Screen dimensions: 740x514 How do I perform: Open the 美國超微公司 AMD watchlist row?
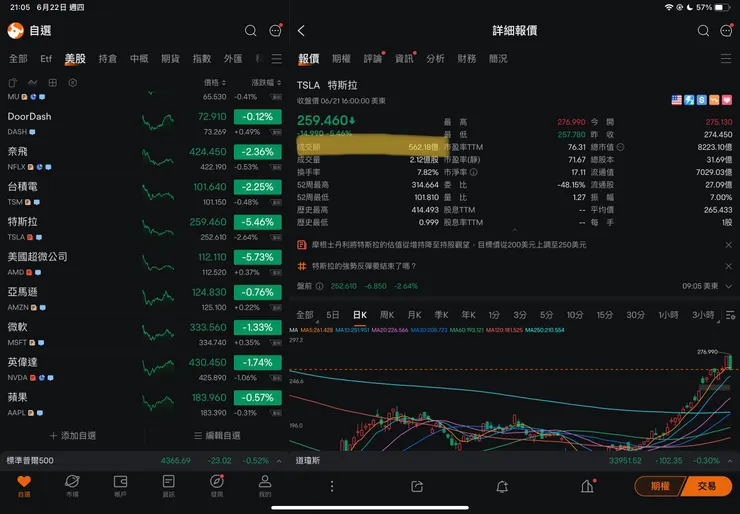pos(144,264)
